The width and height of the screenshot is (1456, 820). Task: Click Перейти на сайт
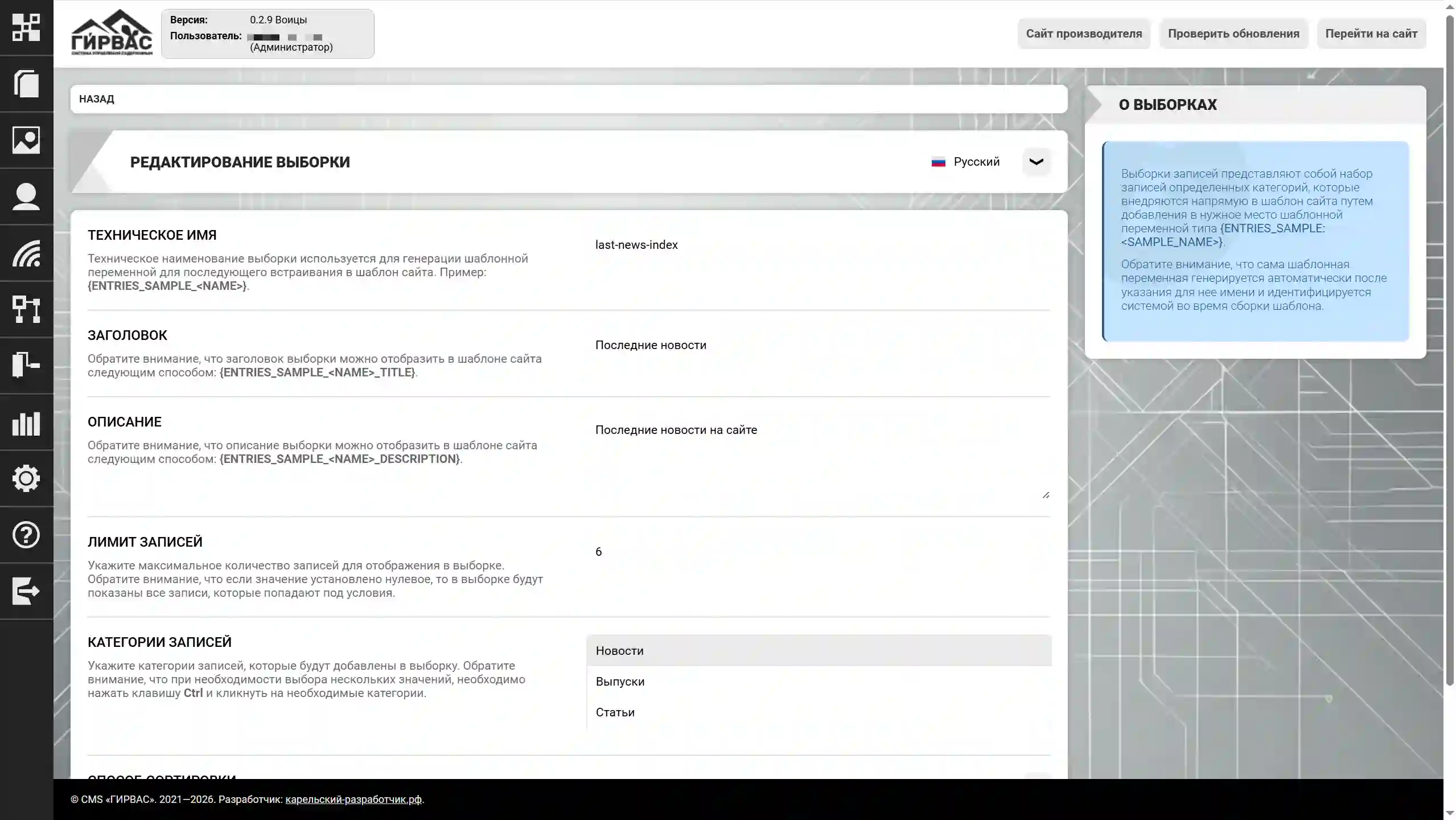(x=1372, y=34)
